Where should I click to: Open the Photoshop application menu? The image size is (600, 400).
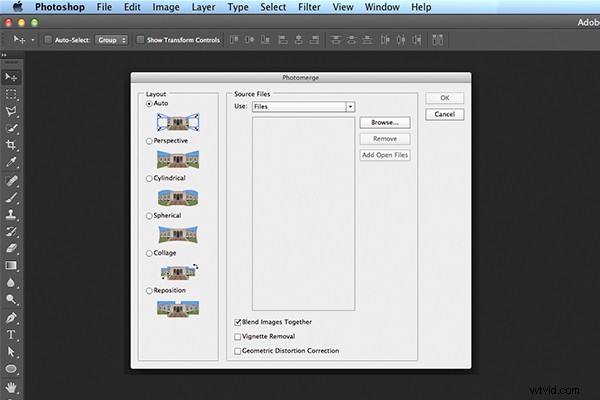point(60,7)
